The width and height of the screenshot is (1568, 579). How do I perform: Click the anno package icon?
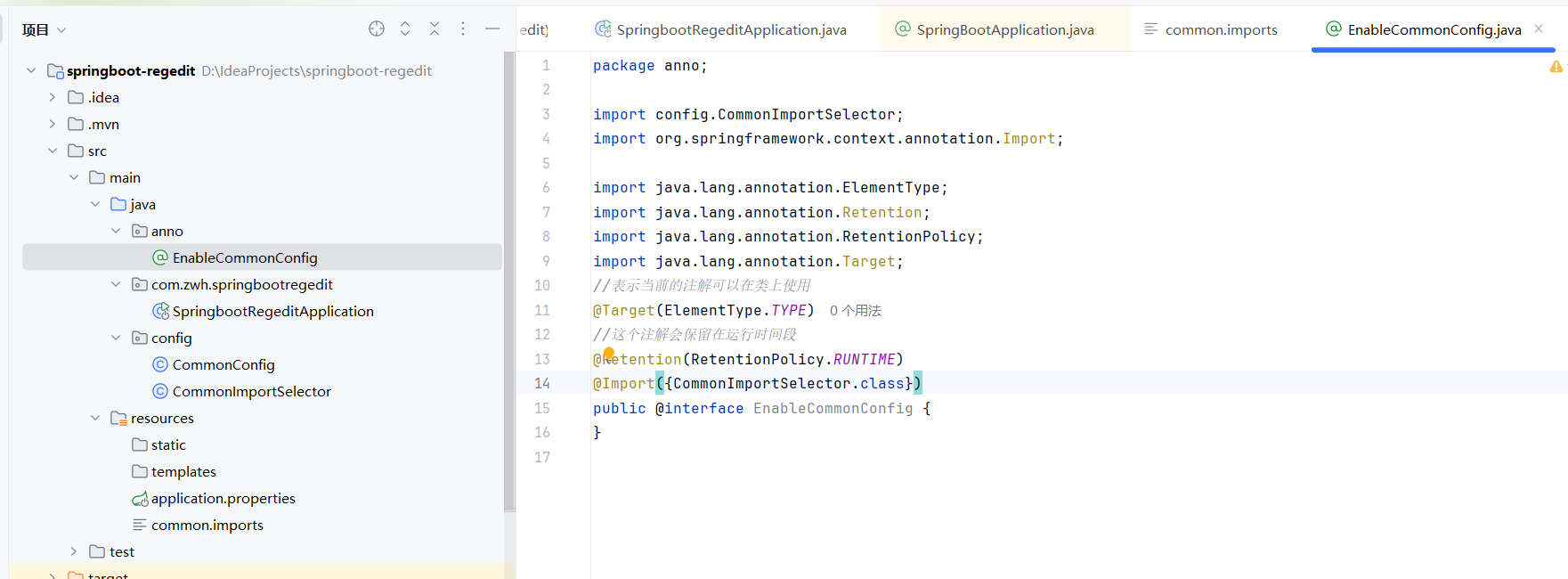[140, 231]
